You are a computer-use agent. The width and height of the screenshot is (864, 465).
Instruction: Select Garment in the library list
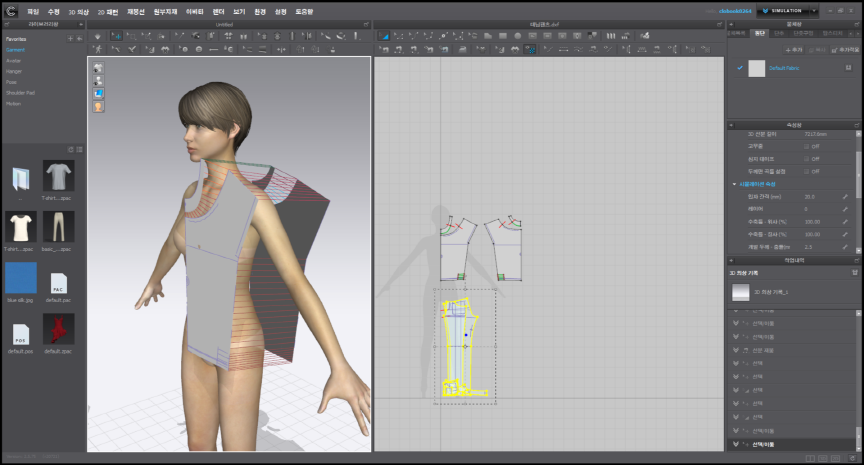15,50
